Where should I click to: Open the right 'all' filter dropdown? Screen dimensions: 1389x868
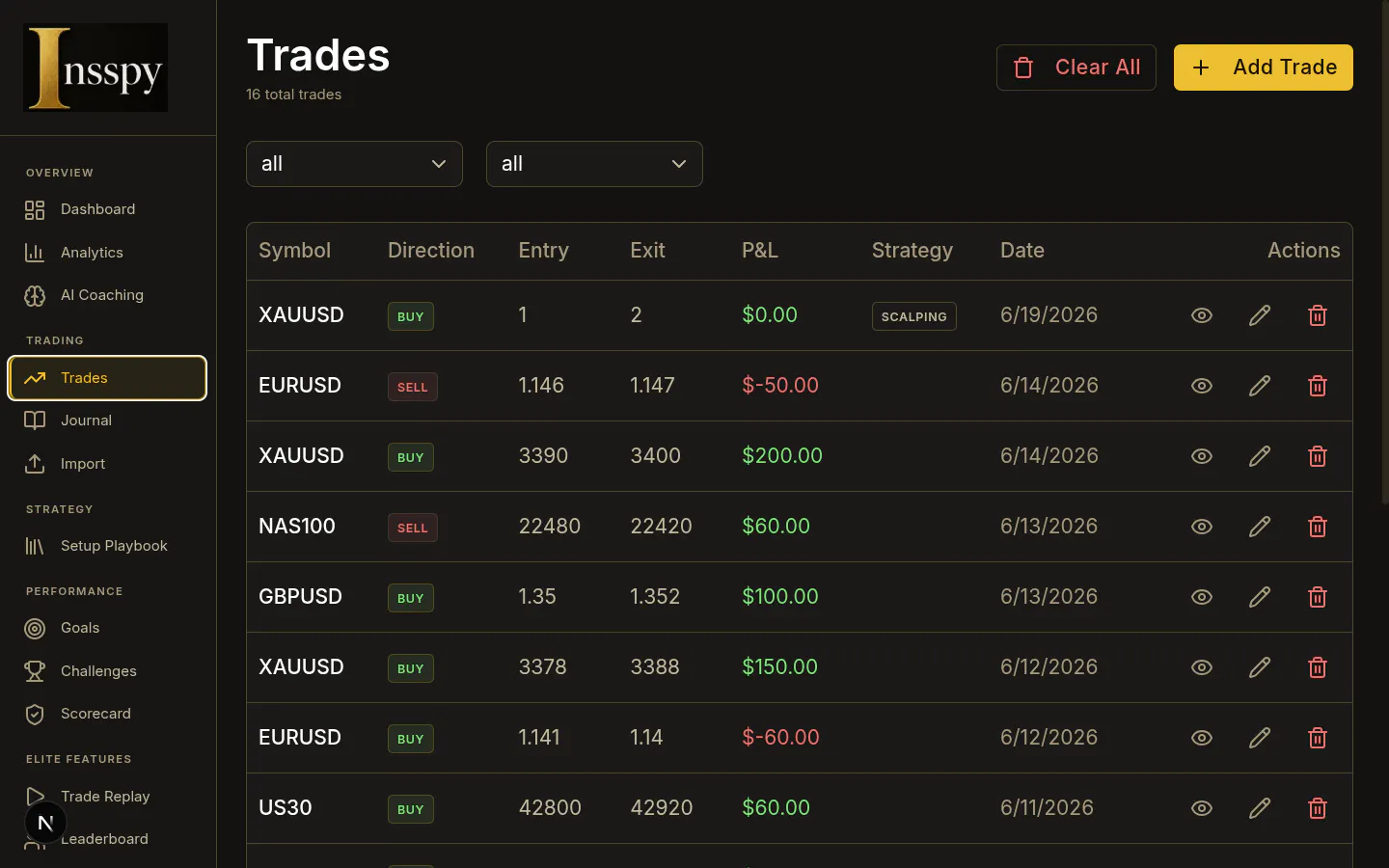click(594, 164)
